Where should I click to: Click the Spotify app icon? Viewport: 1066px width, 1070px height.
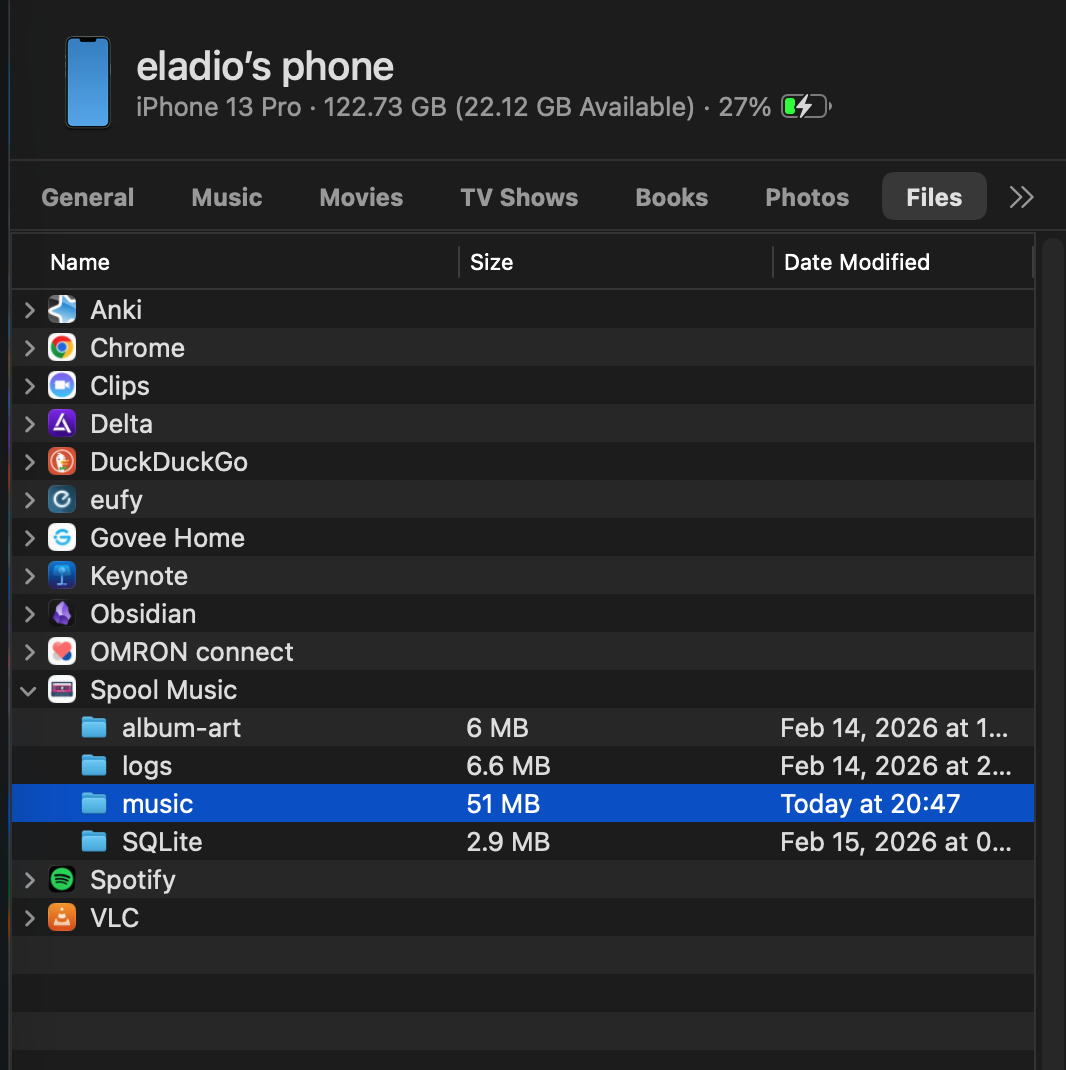pyautogui.click(x=62, y=880)
